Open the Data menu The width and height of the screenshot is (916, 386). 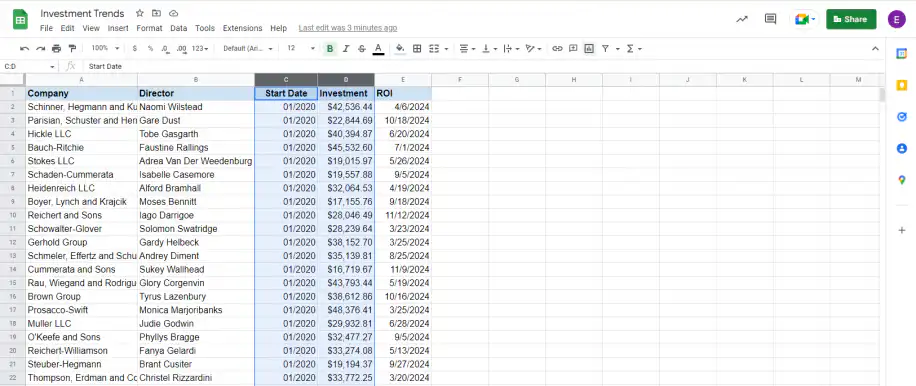click(x=179, y=28)
